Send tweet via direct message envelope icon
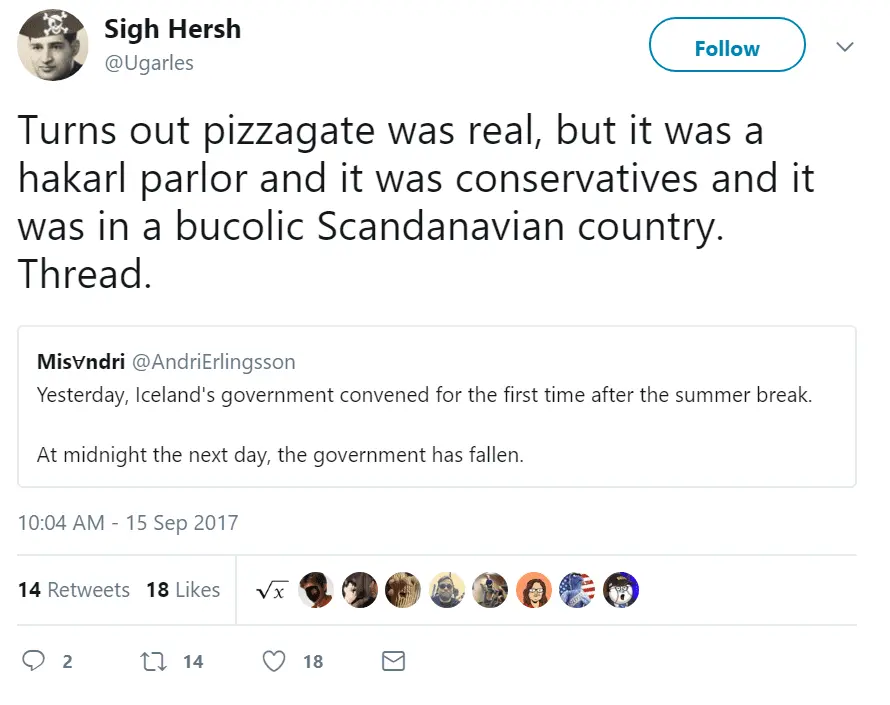 (x=394, y=661)
